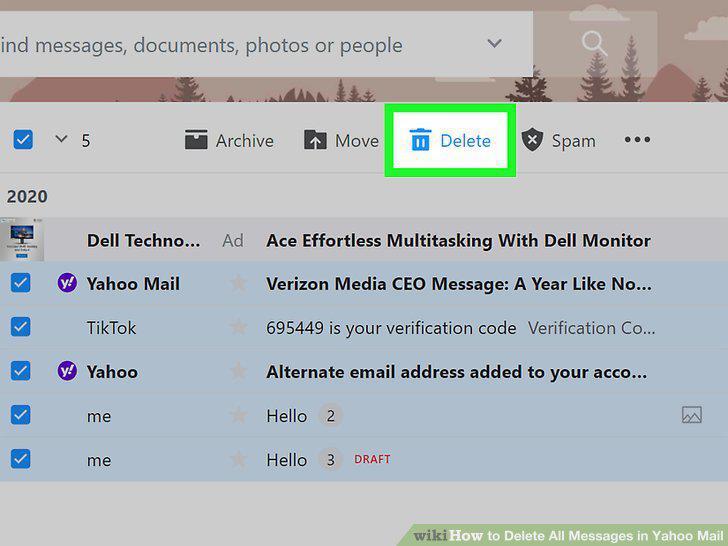Click the Spam shield icon
728x546 pixels.
532,140
